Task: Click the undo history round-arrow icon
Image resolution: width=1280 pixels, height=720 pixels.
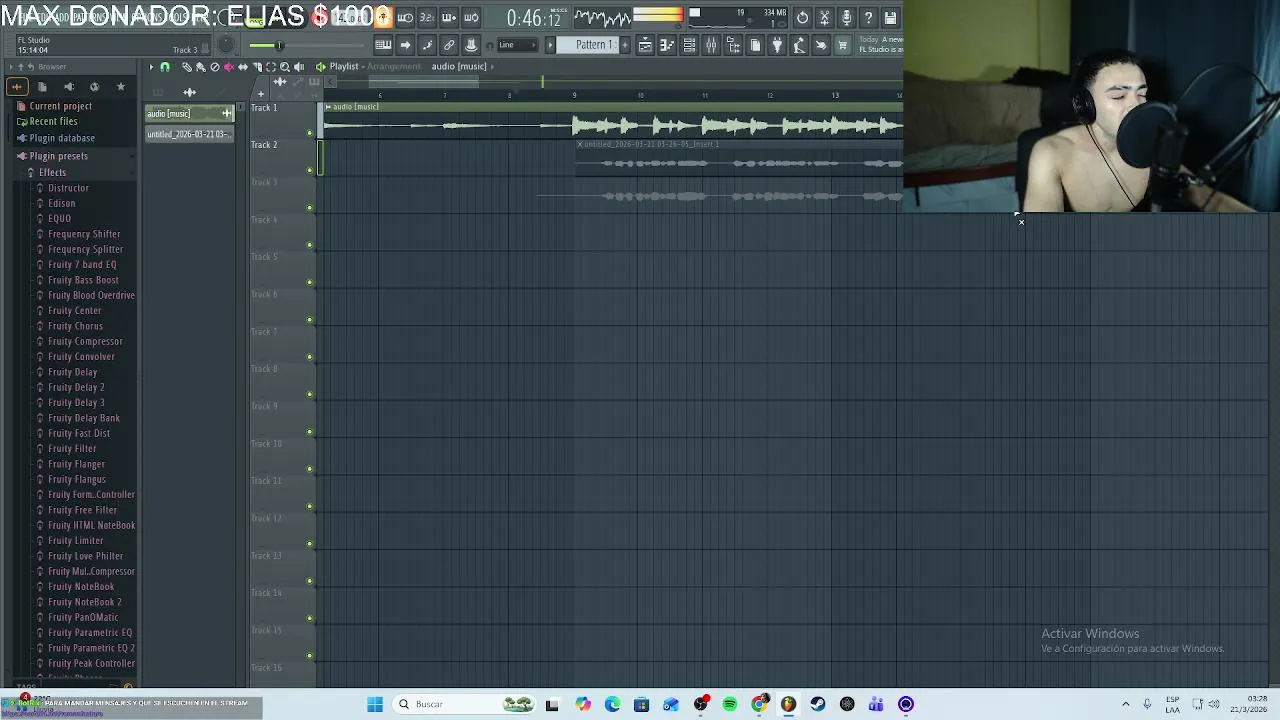Action: pos(802,17)
